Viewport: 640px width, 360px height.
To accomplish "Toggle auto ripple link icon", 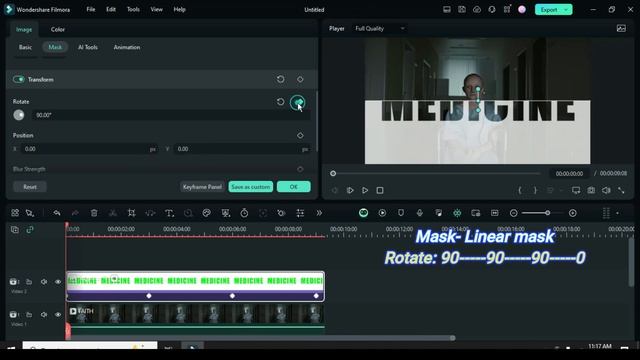I will coord(30,229).
